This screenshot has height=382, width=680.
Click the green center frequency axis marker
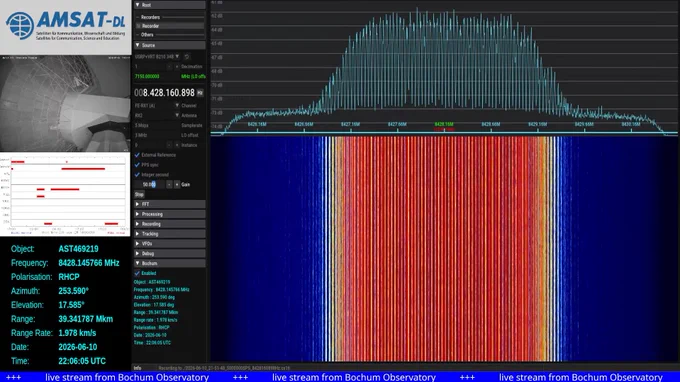click(x=444, y=124)
